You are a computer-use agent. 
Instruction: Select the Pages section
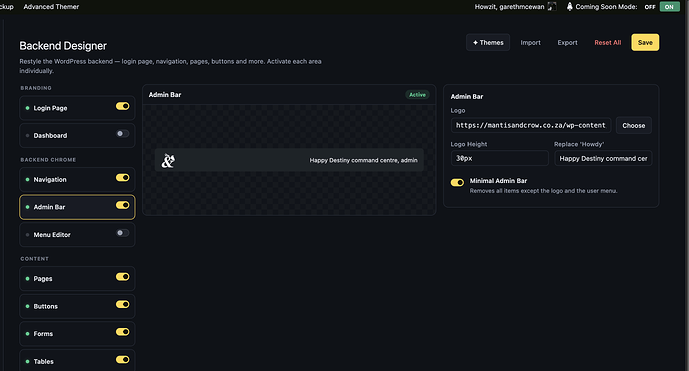pyautogui.click(x=77, y=279)
